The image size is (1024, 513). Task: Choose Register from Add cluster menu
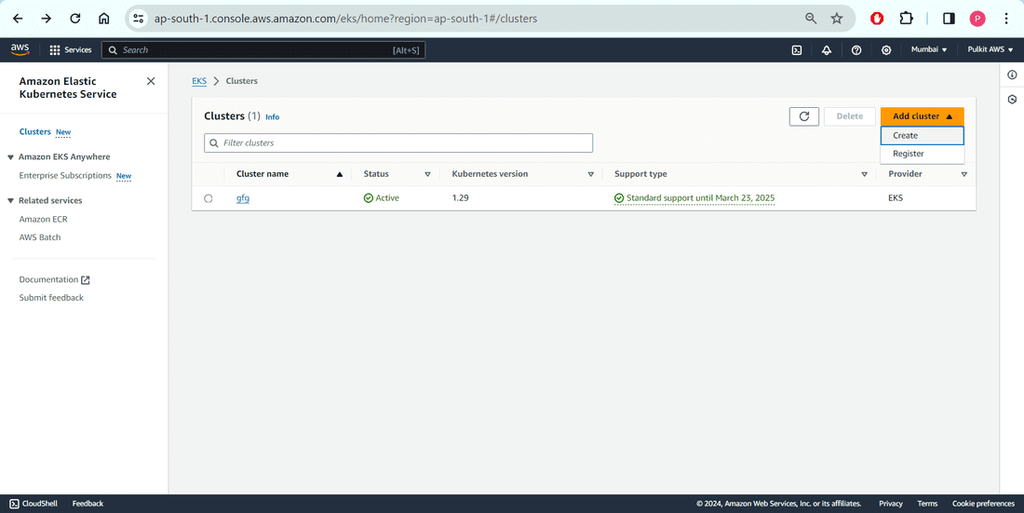point(921,154)
